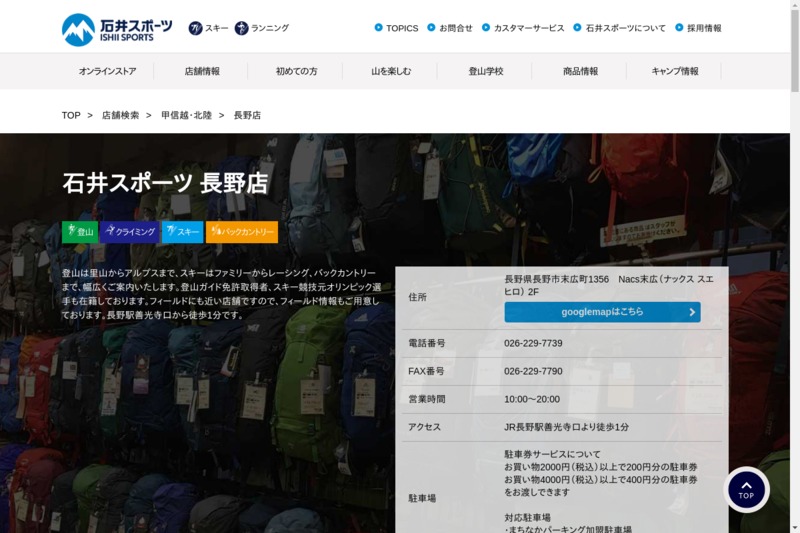The width and height of the screenshot is (800, 533).
Task: Click the phone number 026-229-7739
Action: pos(533,343)
